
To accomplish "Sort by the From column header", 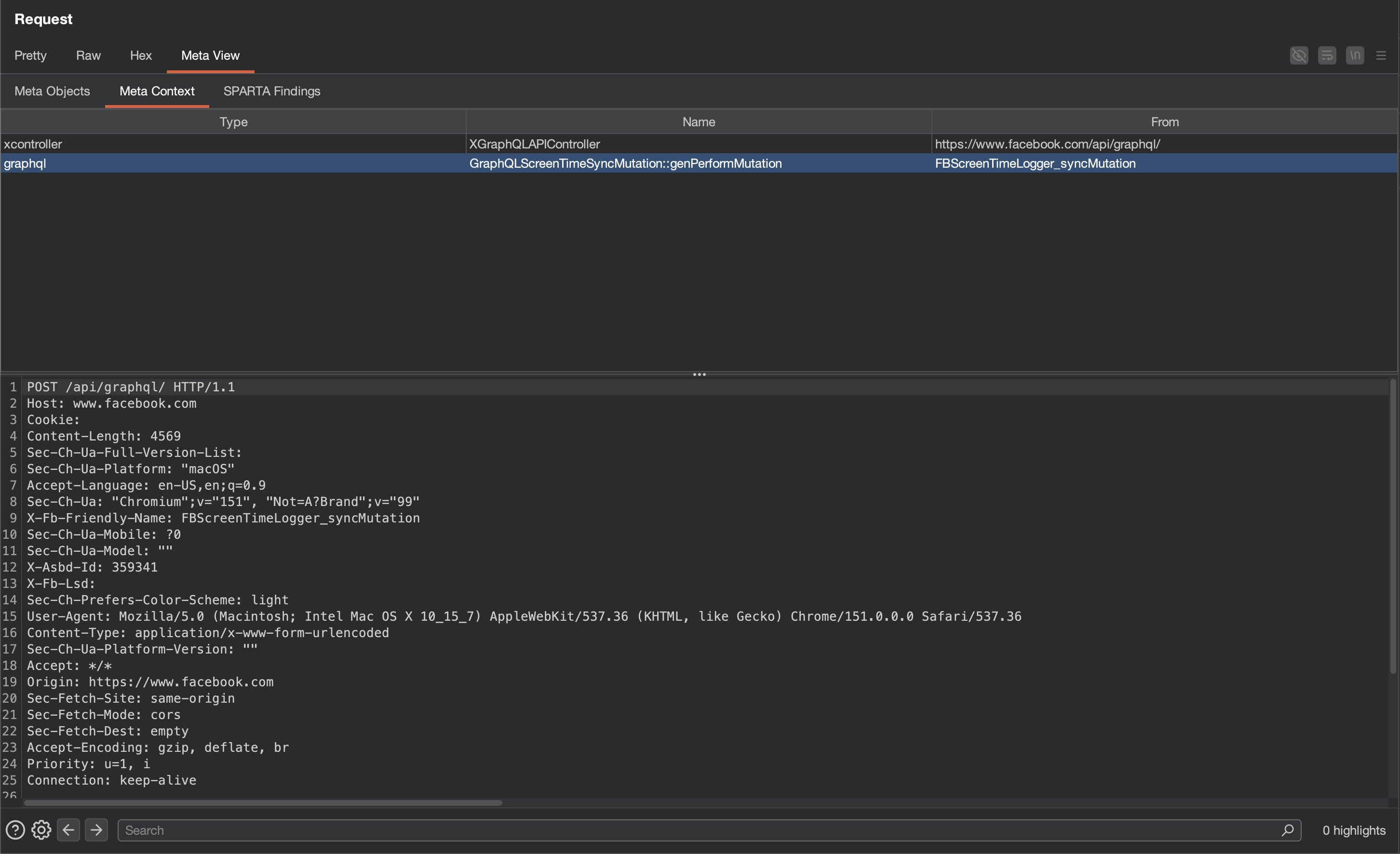I will coord(1165,121).
